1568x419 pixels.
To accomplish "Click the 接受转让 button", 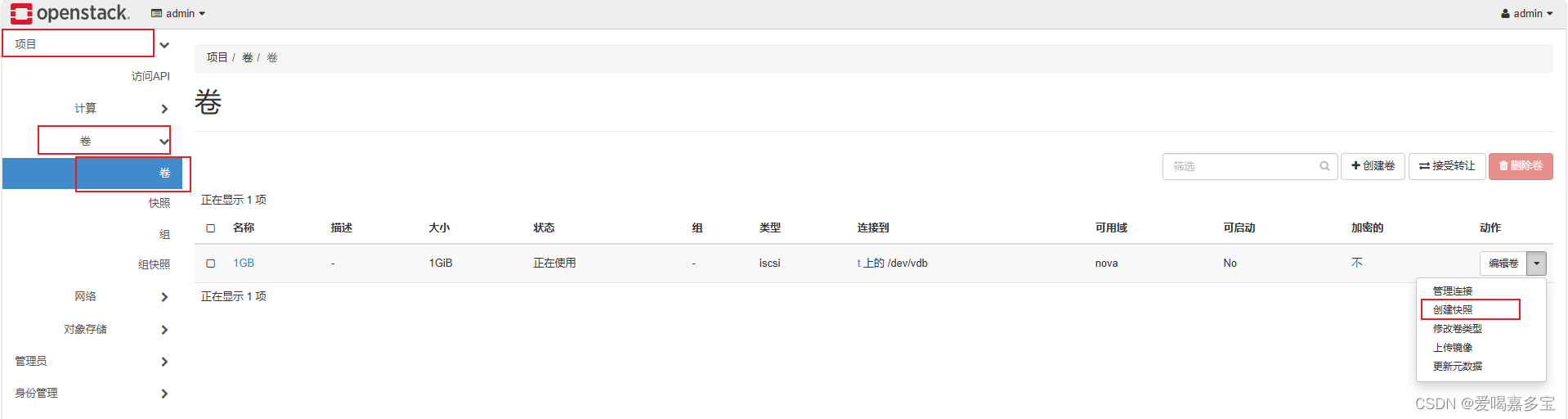I will (x=1447, y=166).
